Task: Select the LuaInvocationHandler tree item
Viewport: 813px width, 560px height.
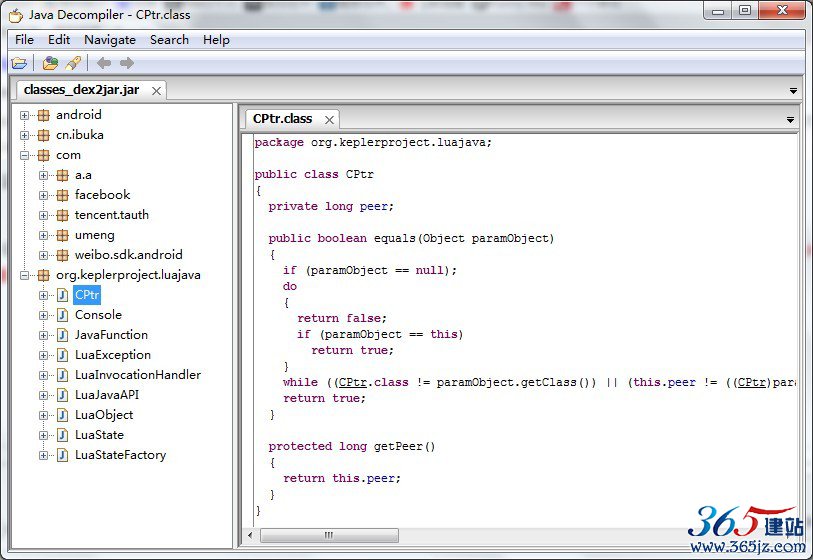Action: (138, 375)
